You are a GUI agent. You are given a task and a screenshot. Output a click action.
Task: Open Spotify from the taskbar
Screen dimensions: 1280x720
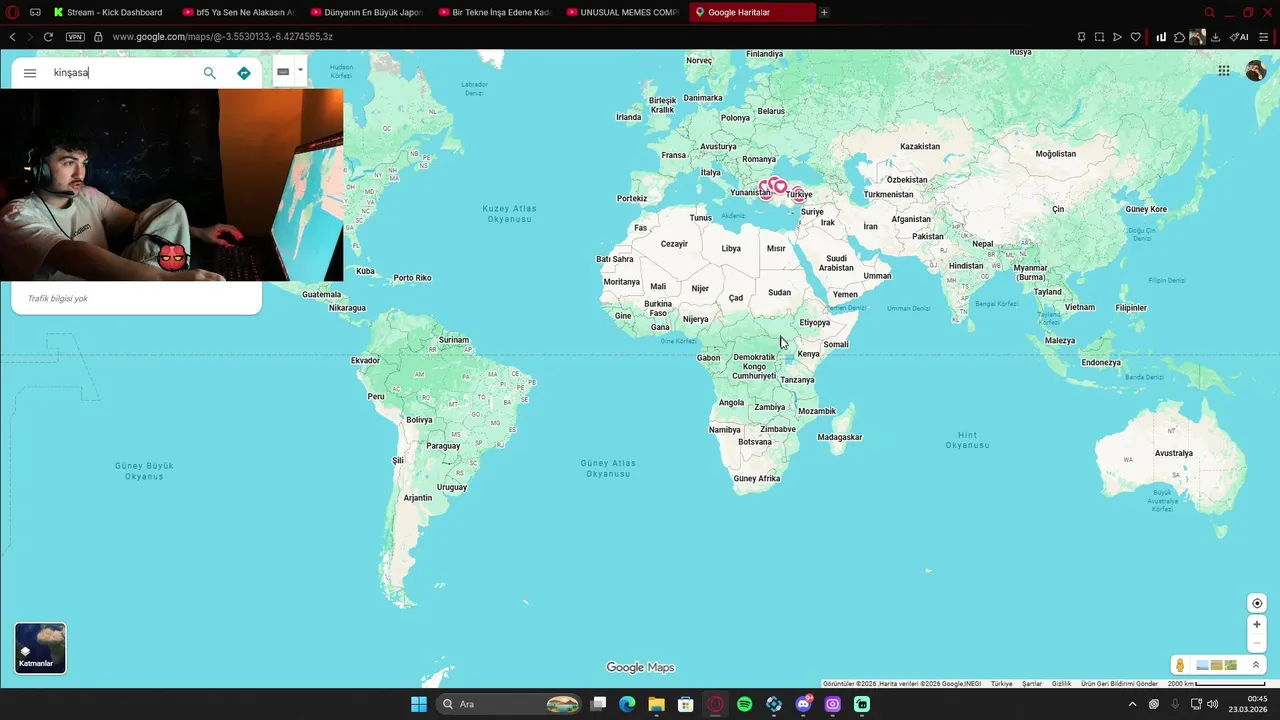tap(744, 704)
